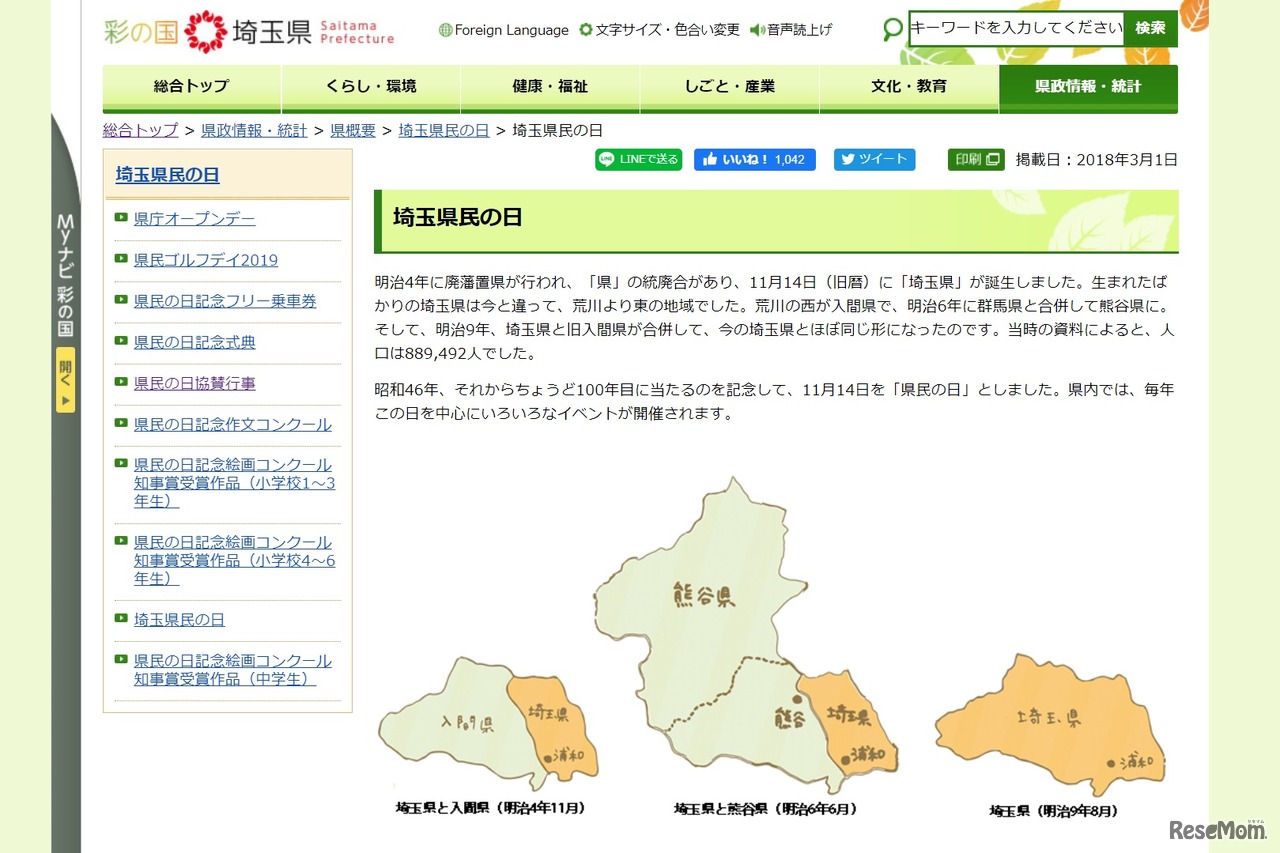Viewport: 1280px width, 853px height.
Task: Select the 文化・教育 menu item
Action: (x=909, y=88)
